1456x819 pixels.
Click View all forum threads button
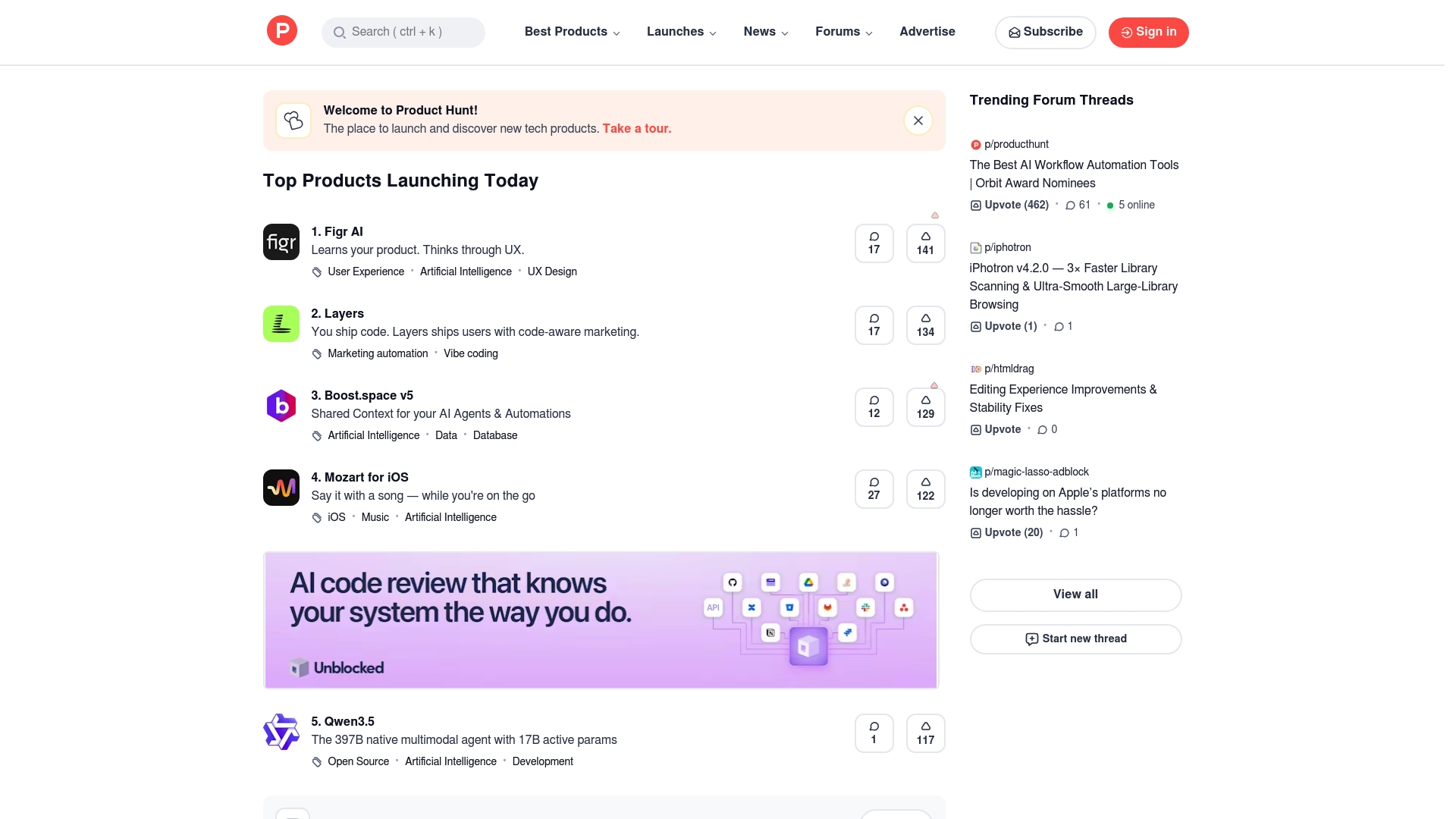click(x=1075, y=595)
